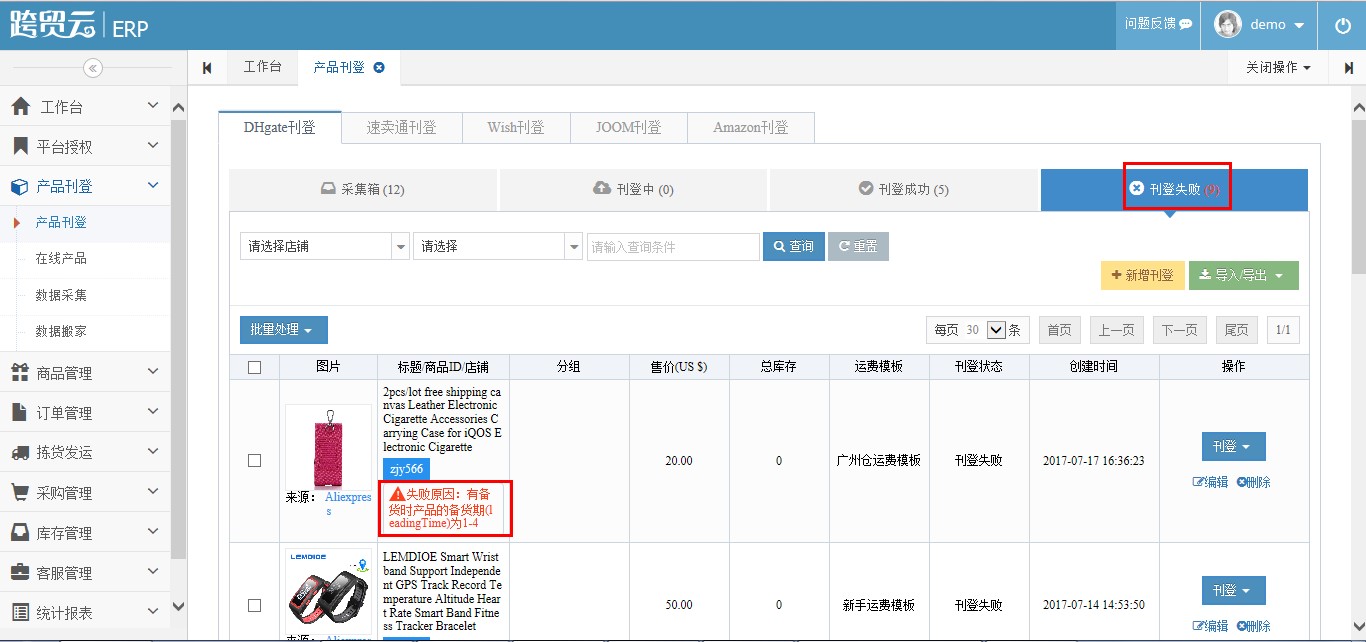This screenshot has height=642, width=1366.
Task: Click pink cigarette case product thumbnail
Action: [x=328, y=446]
